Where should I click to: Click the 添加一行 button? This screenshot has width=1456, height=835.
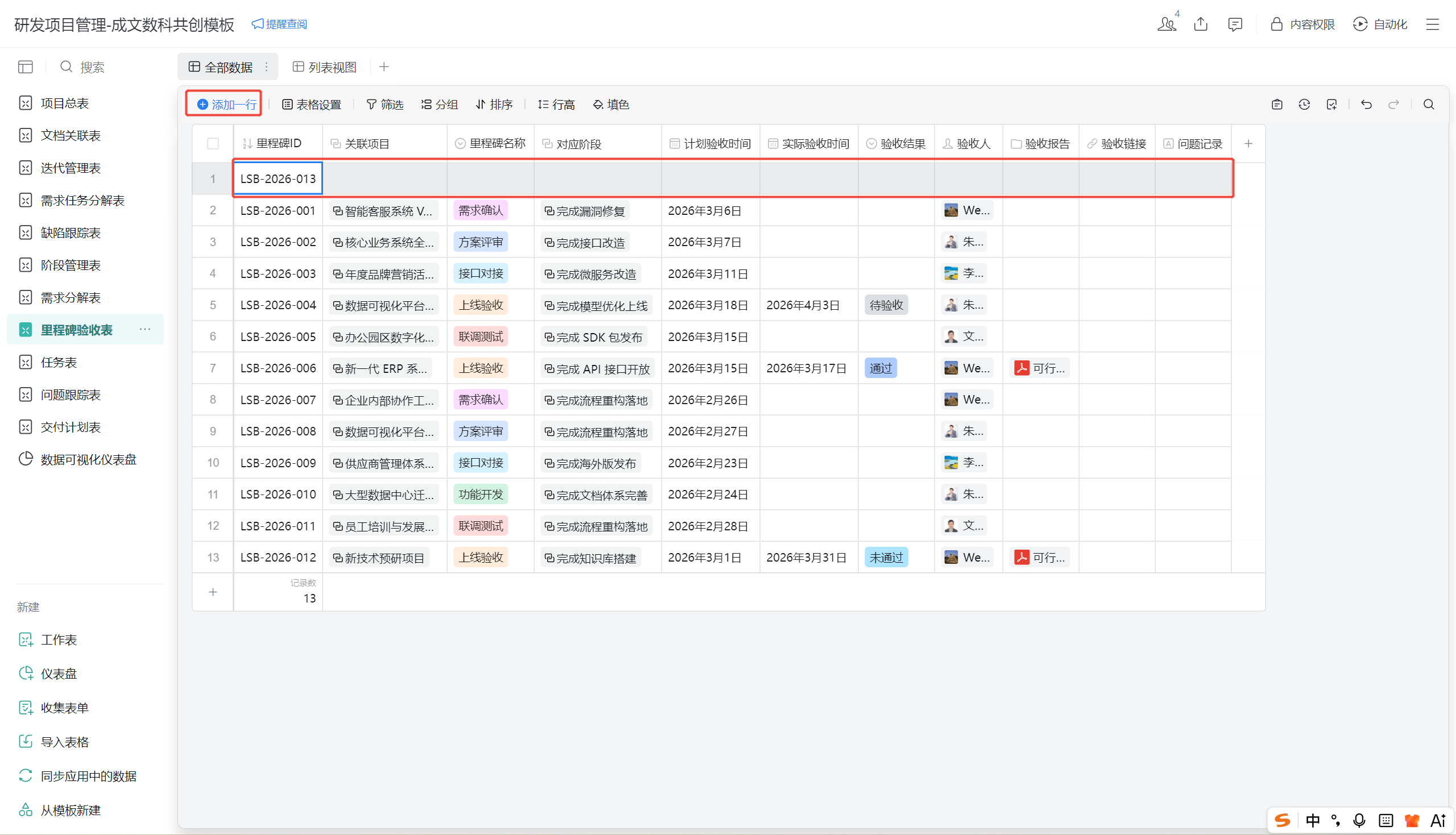(226, 105)
